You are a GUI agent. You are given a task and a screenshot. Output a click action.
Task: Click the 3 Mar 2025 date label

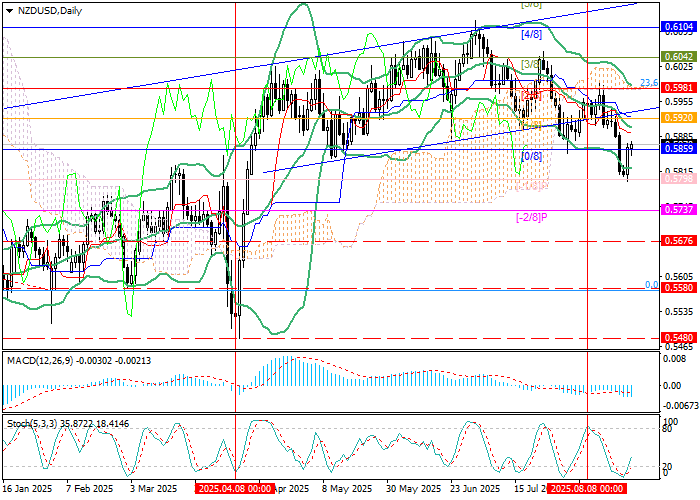pos(153,488)
